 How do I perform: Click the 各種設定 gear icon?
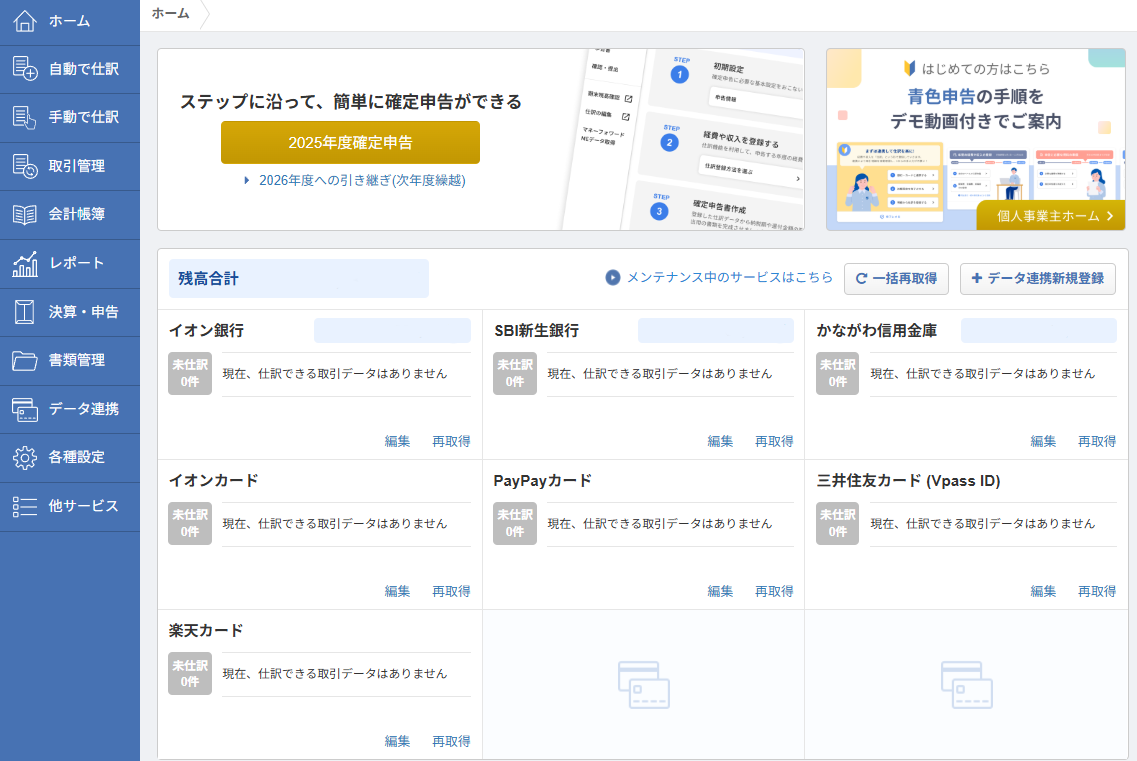click(x=25, y=457)
